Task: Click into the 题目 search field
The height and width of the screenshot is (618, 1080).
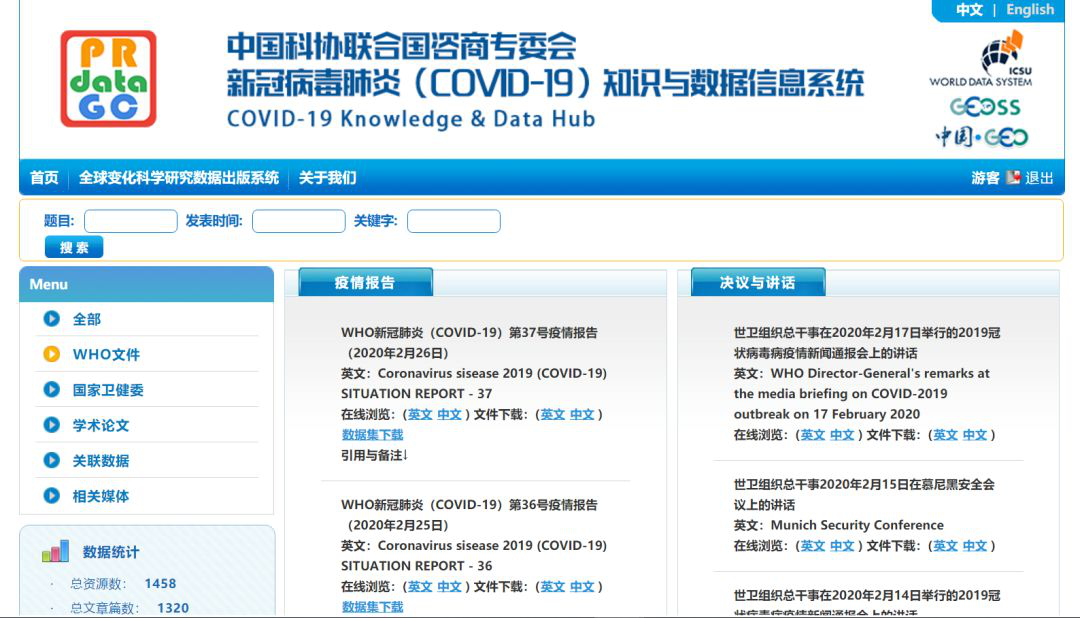Action: [x=130, y=220]
